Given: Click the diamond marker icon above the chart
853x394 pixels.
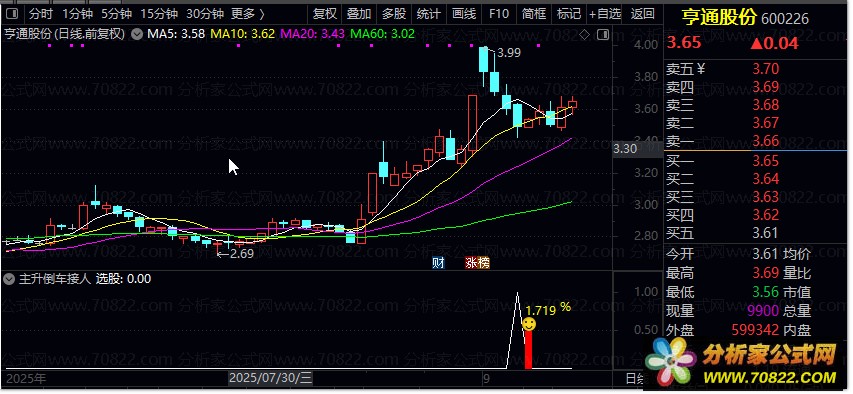Looking at the screenshot, I should 584,35.
